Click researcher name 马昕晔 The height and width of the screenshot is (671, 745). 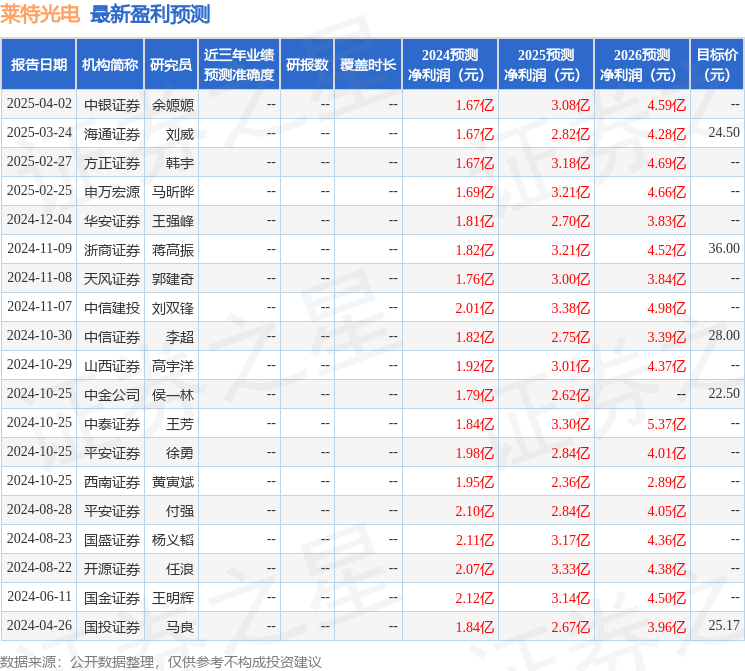[x=173, y=192]
